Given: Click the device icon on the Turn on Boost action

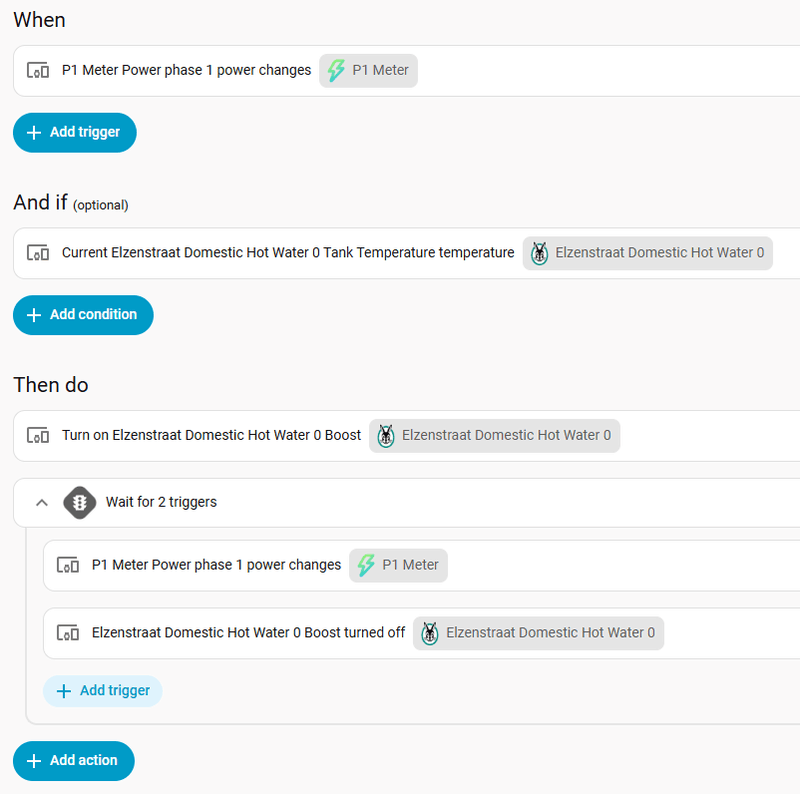Looking at the screenshot, I should tap(38, 435).
